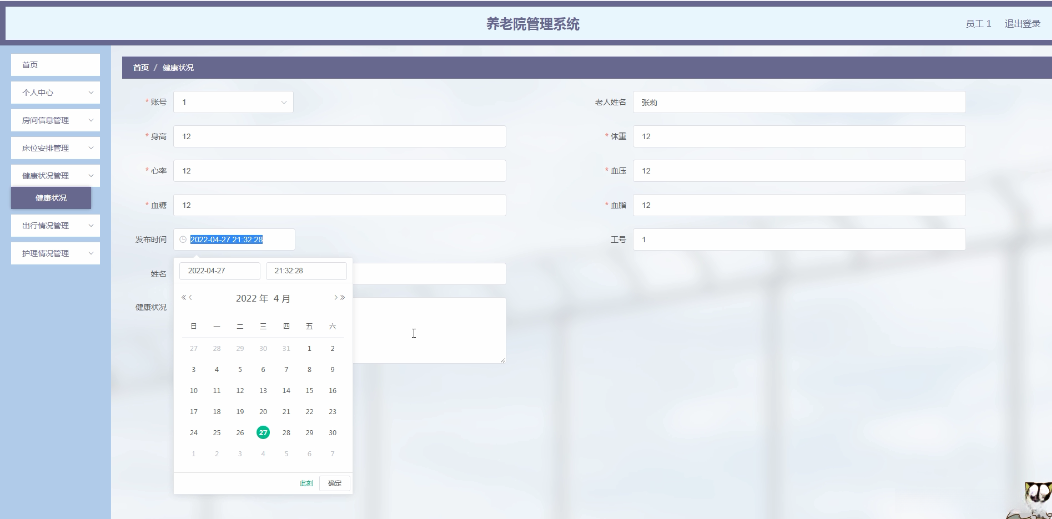Click the 发布时间 datetime field
1052x519 pixels.
[x=234, y=239]
